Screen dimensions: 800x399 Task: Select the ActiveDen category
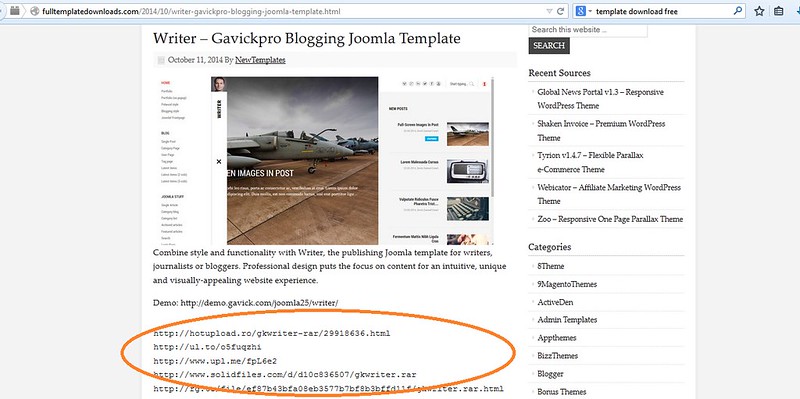point(555,302)
